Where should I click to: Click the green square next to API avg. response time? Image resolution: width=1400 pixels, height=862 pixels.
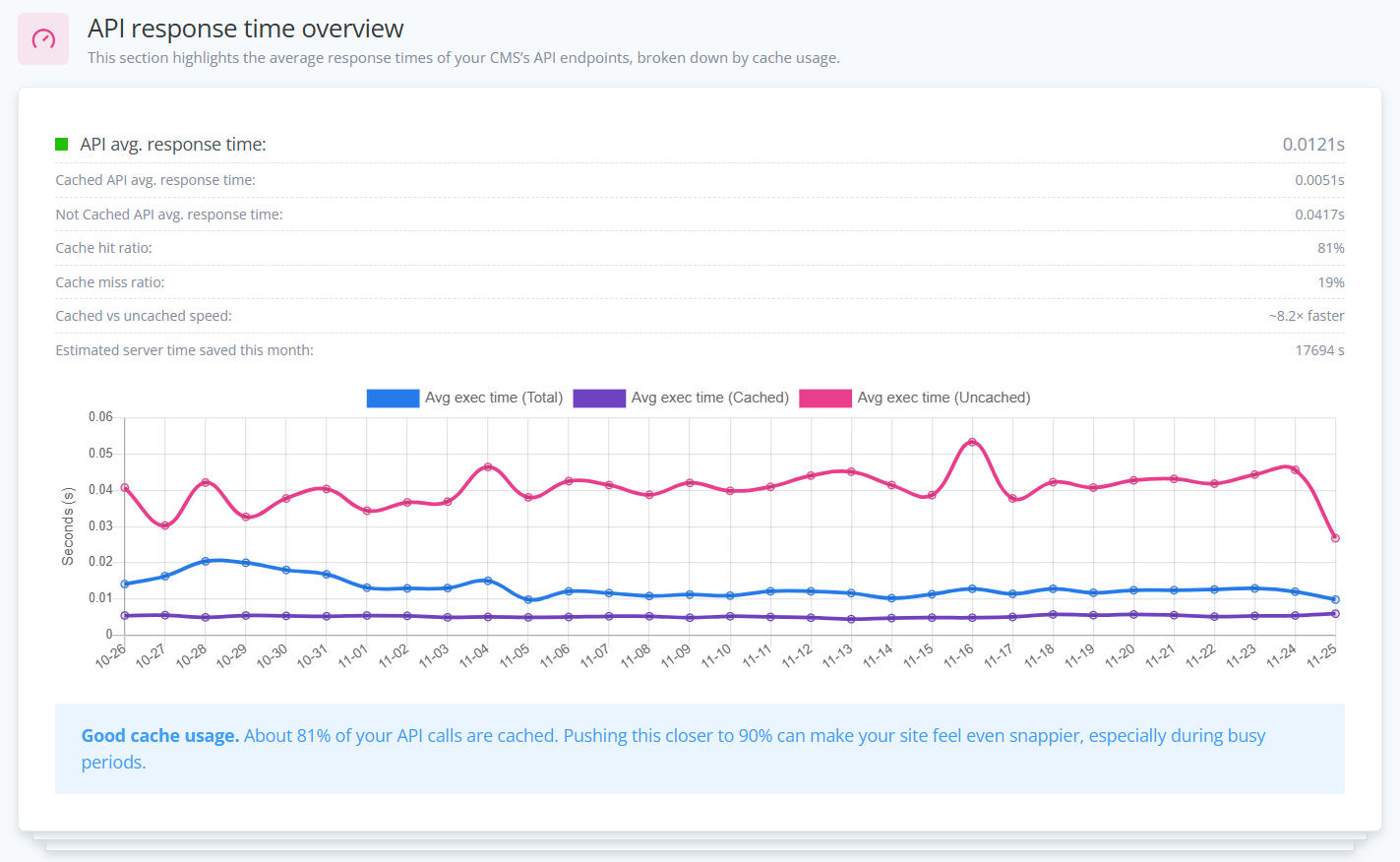62,145
